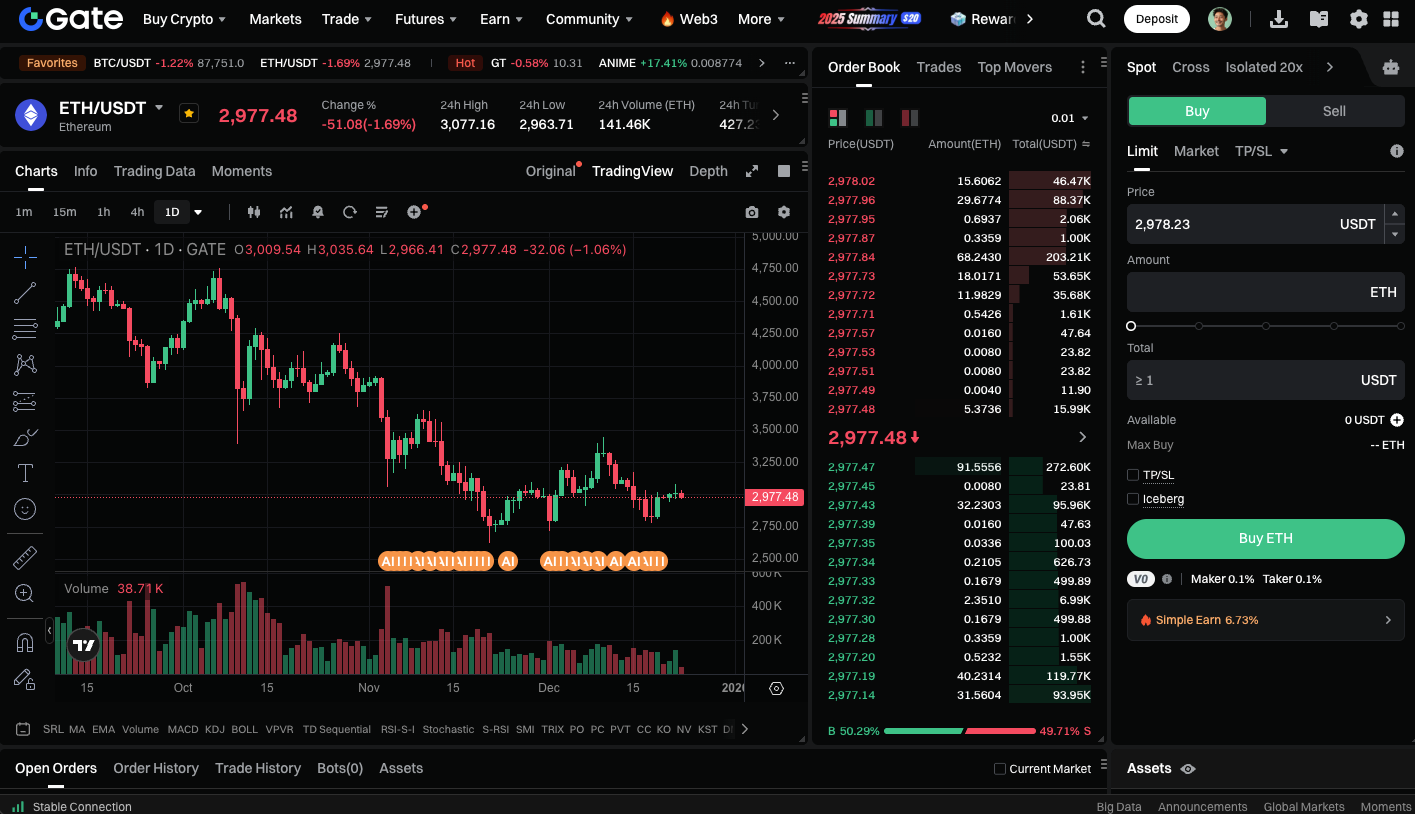Open chart settings gear icon

click(x=783, y=212)
